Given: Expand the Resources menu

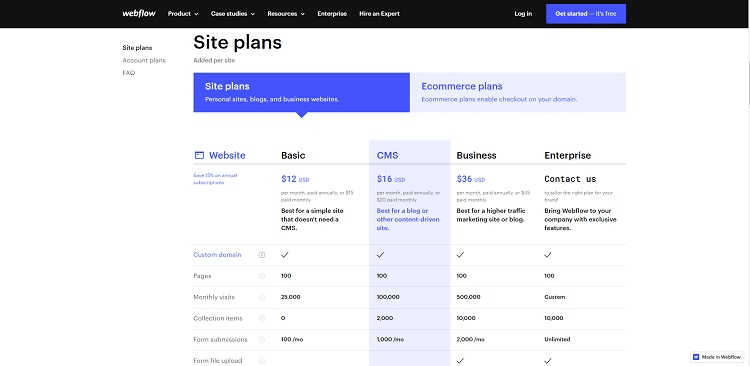Looking at the screenshot, I should pos(286,14).
